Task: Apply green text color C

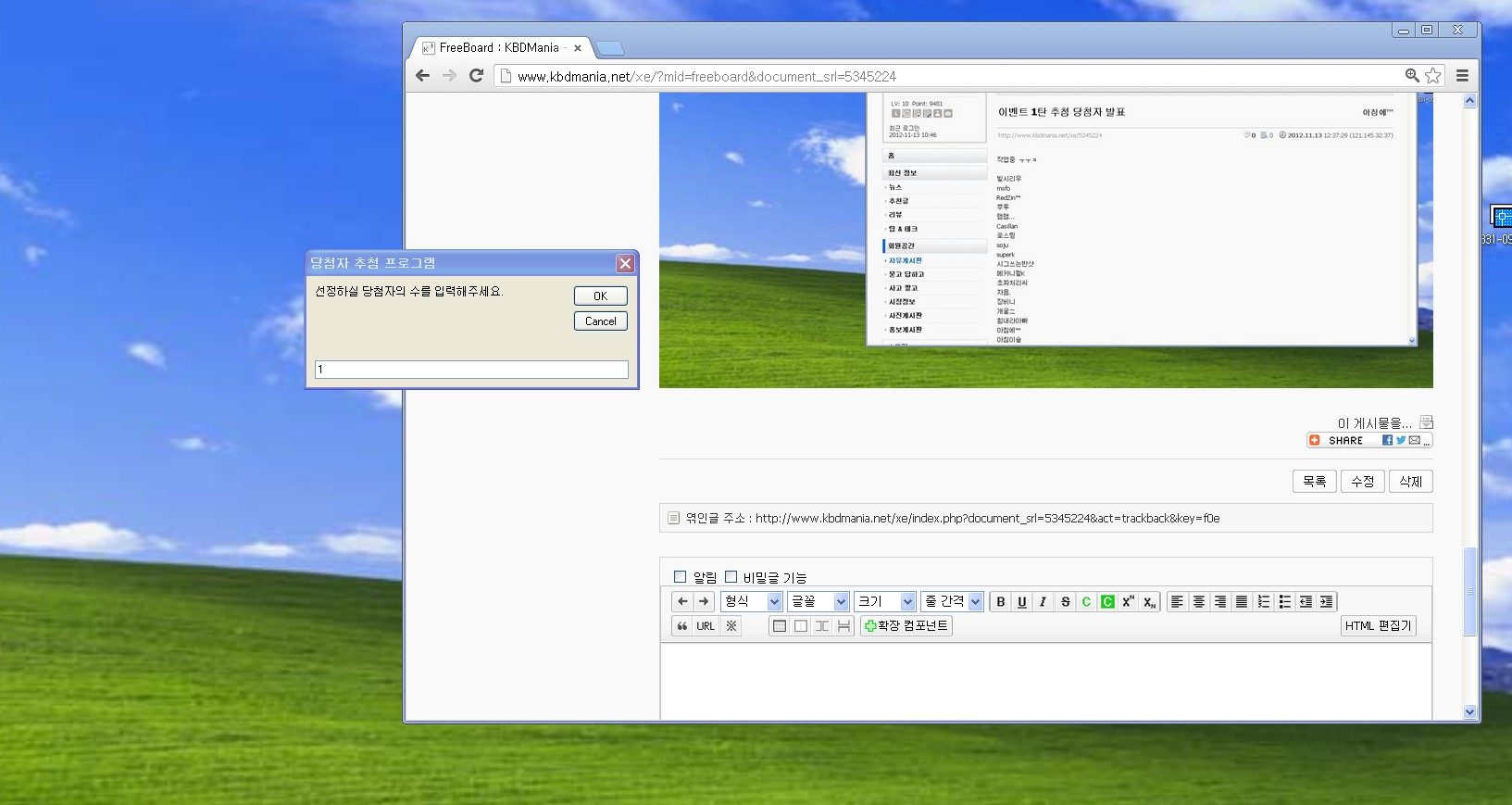Action: point(1086,602)
